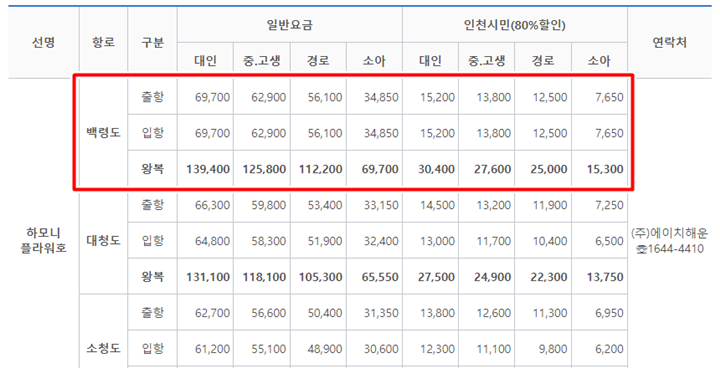Click the 대청도 왕복 fare 105,300

pos(321,277)
